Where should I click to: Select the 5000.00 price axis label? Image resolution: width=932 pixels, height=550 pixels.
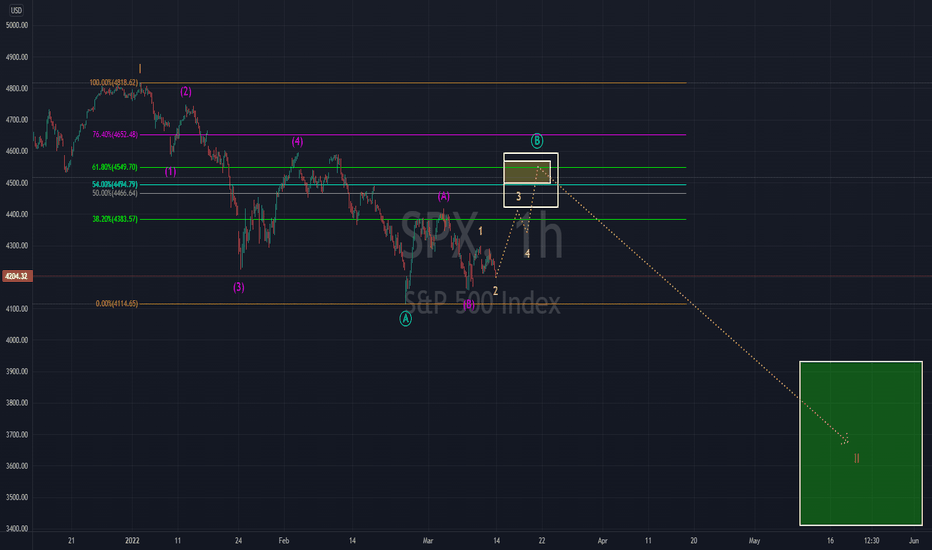(x=17, y=26)
